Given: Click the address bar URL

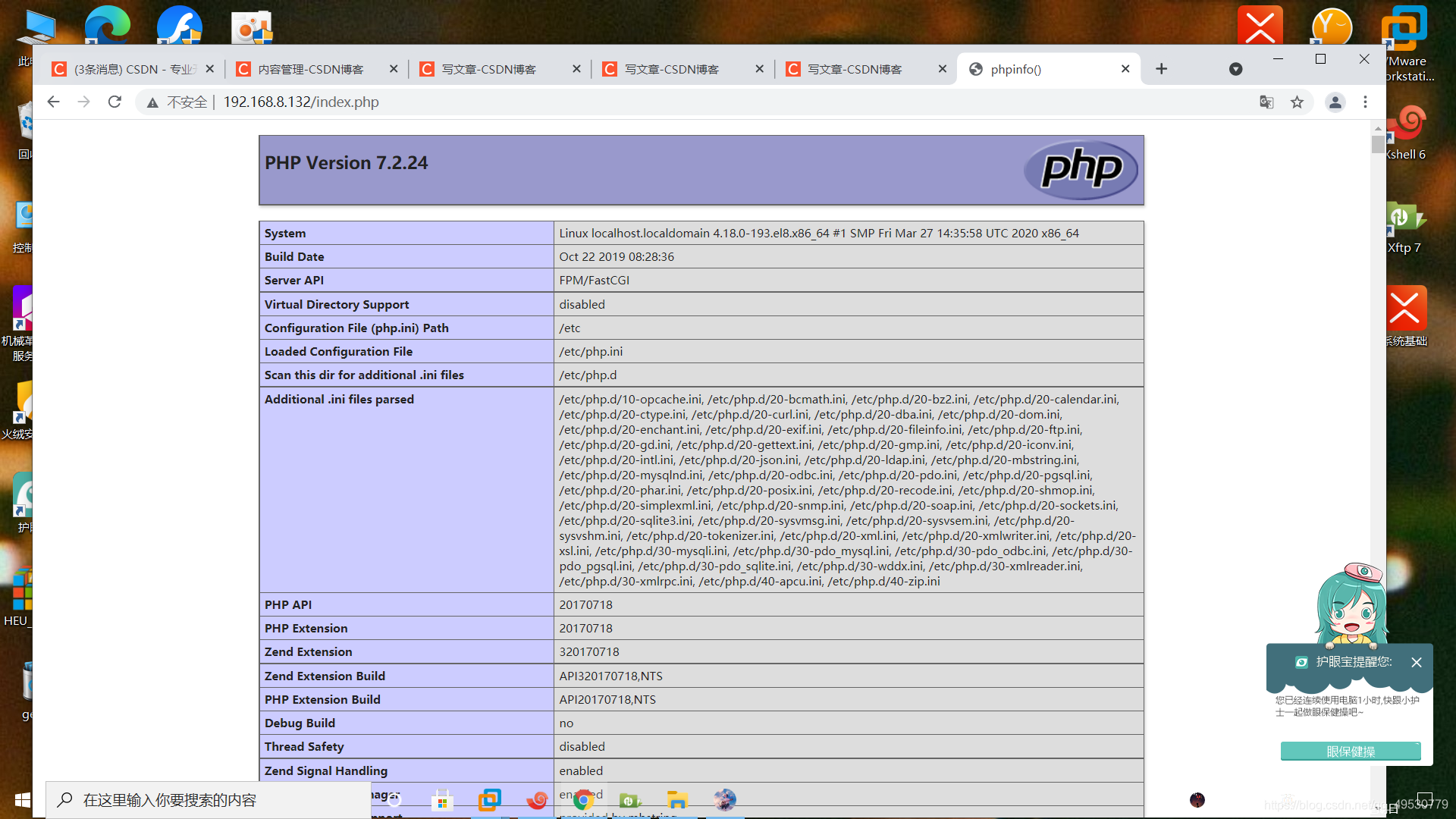Looking at the screenshot, I should pos(301,102).
